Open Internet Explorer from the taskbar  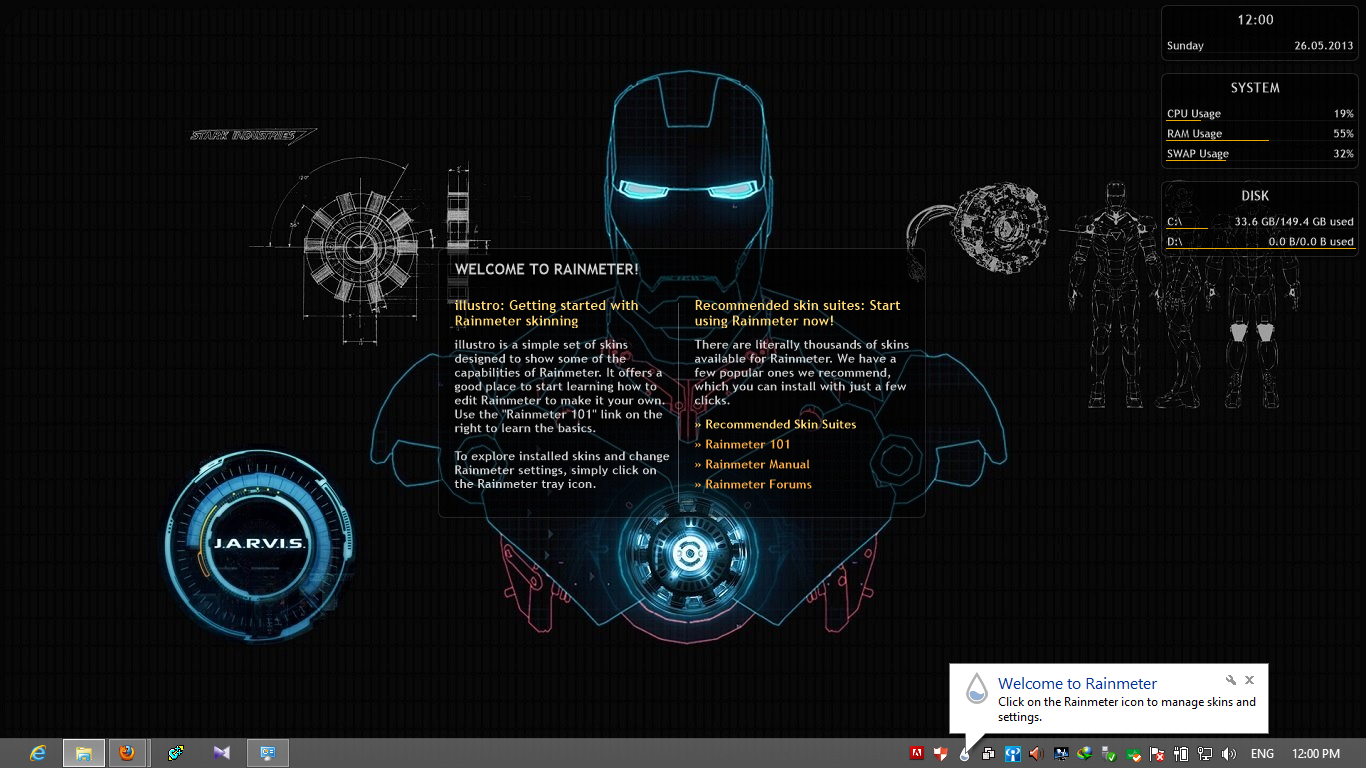pyautogui.click(x=38, y=753)
